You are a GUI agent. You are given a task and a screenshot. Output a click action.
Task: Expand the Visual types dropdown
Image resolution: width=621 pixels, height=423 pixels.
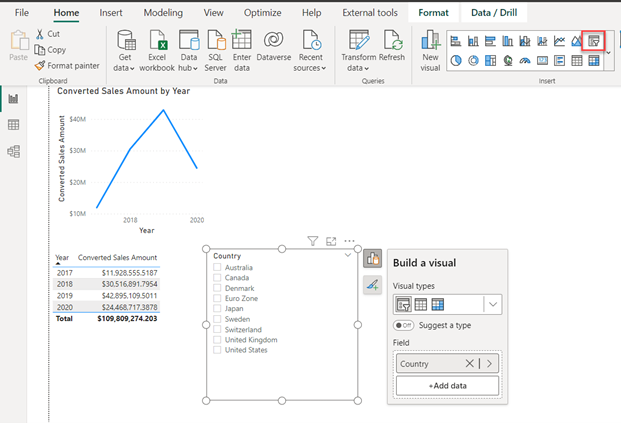coord(491,304)
